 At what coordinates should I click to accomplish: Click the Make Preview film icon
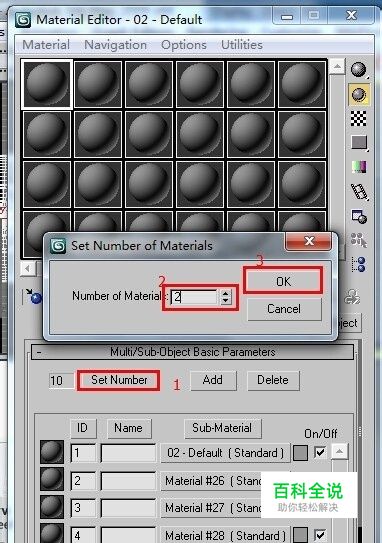[359, 192]
